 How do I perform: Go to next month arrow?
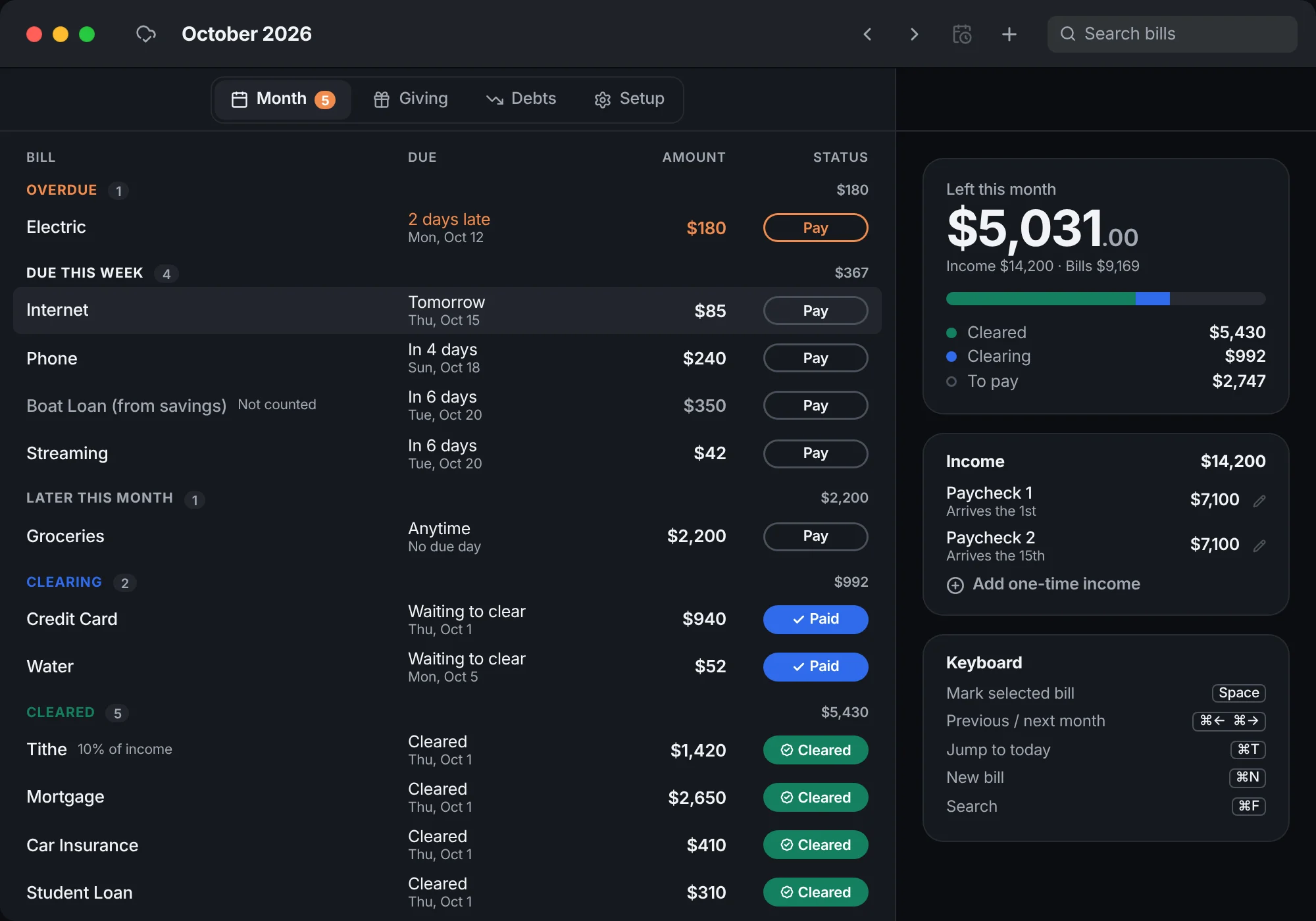(914, 34)
